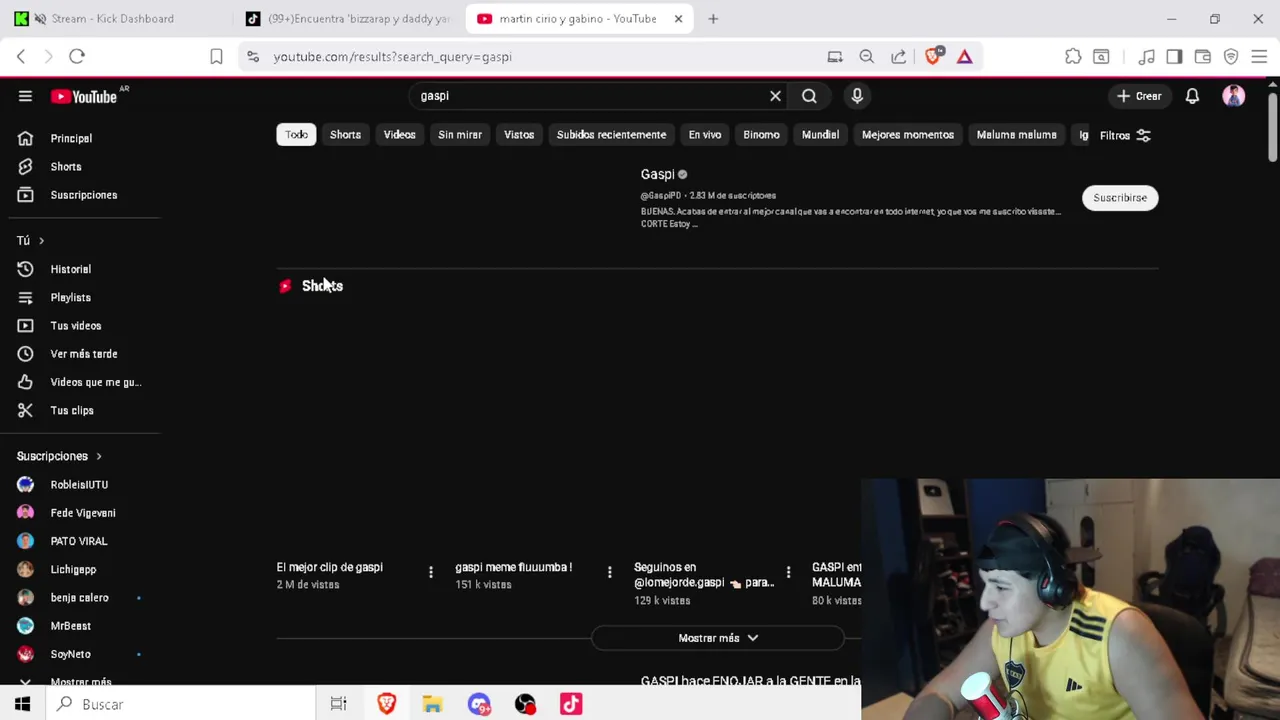Viewport: 1280px width, 720px height.
Task: Open a new browser tab
Action: coord(713,19)
